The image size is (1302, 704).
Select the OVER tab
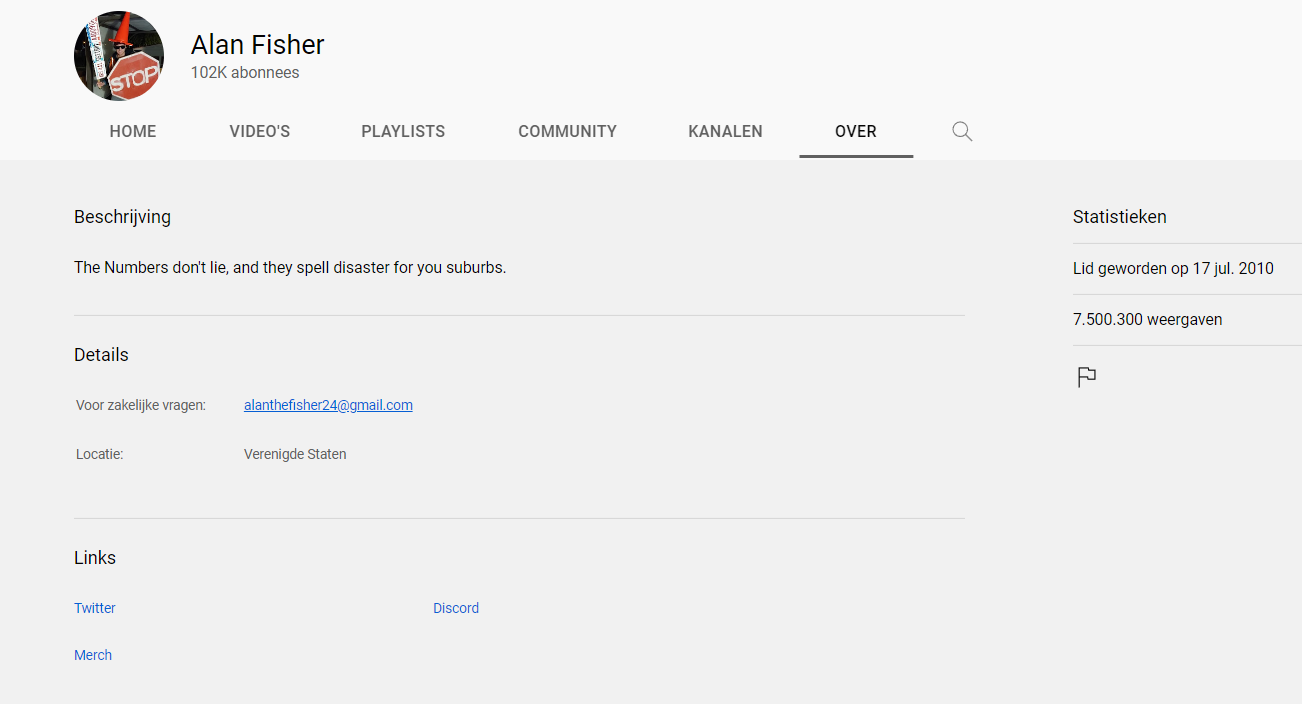click(x=856, y=131)
